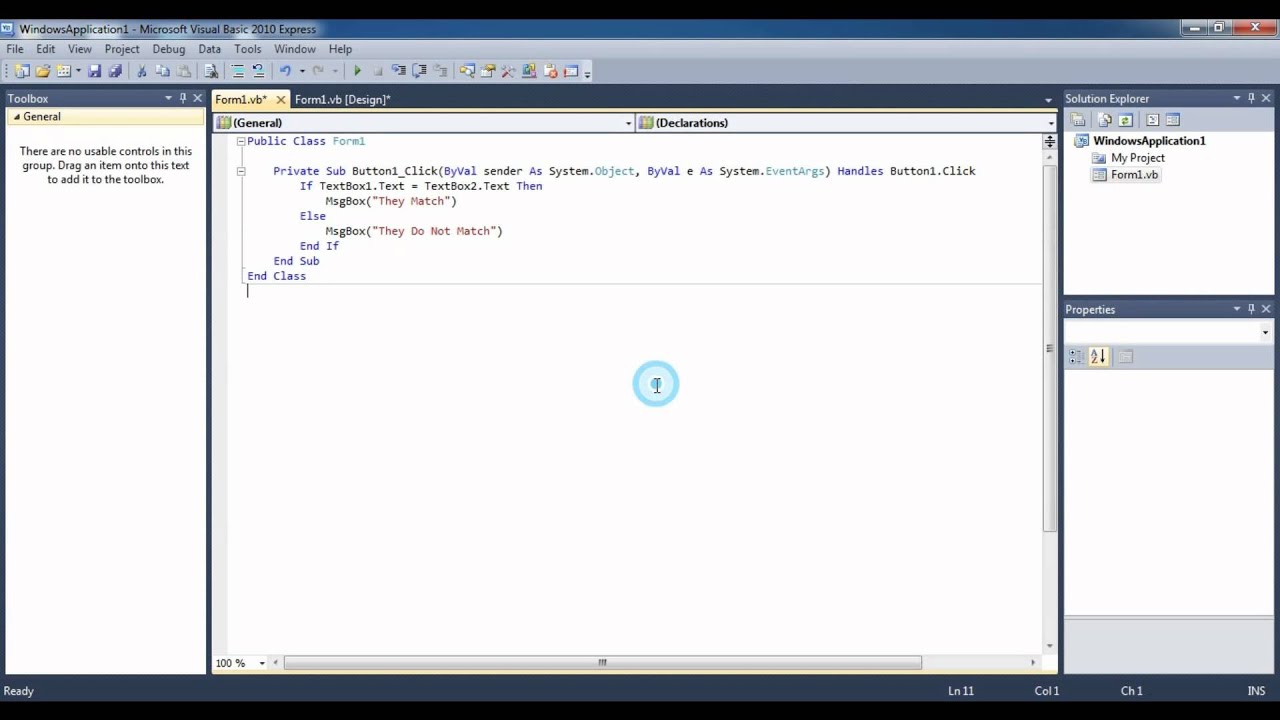
Task: Open the Debug menu
Action: coord(169,49)
